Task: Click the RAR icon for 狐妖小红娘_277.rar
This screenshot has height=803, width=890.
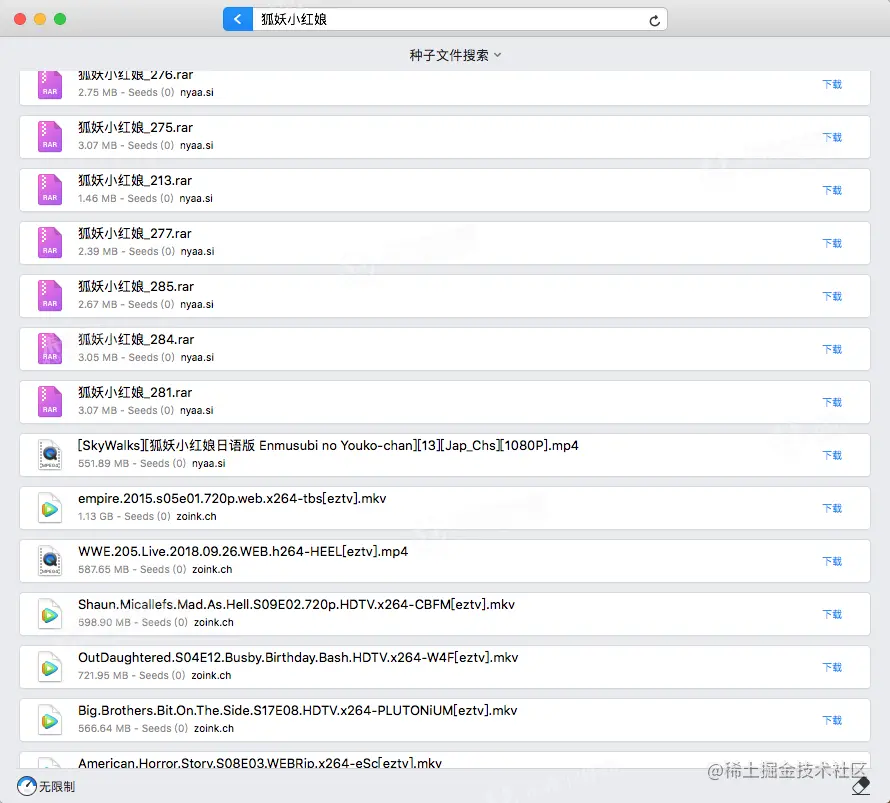Action: [50, 242]
